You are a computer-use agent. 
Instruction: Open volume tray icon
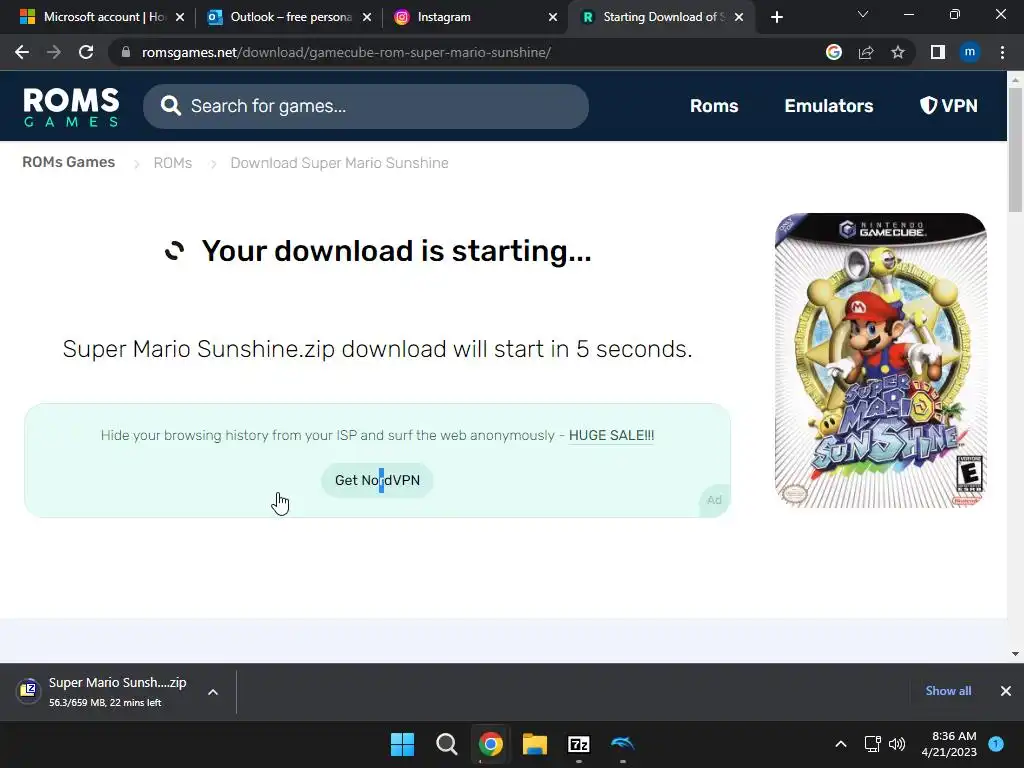coord(897,744)
